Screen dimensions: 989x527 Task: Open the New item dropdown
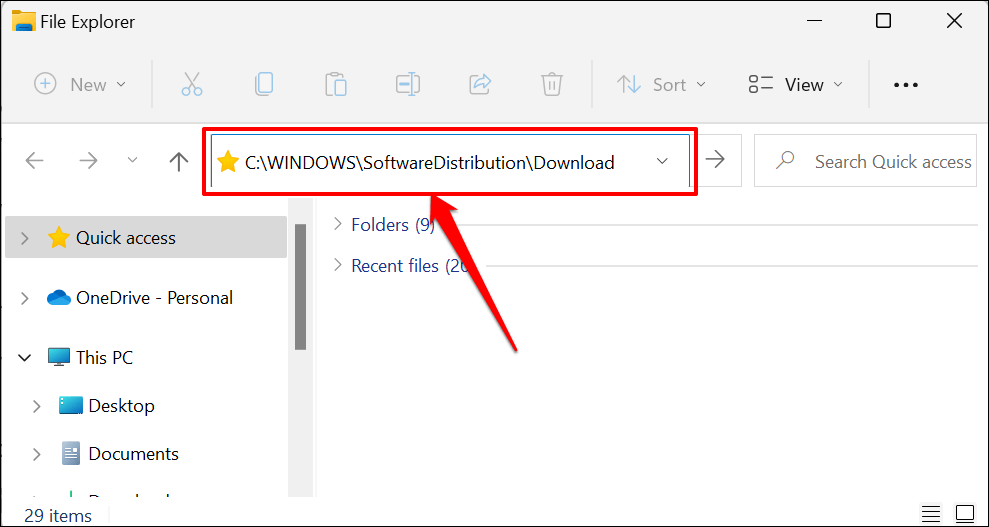coord(81,85)
